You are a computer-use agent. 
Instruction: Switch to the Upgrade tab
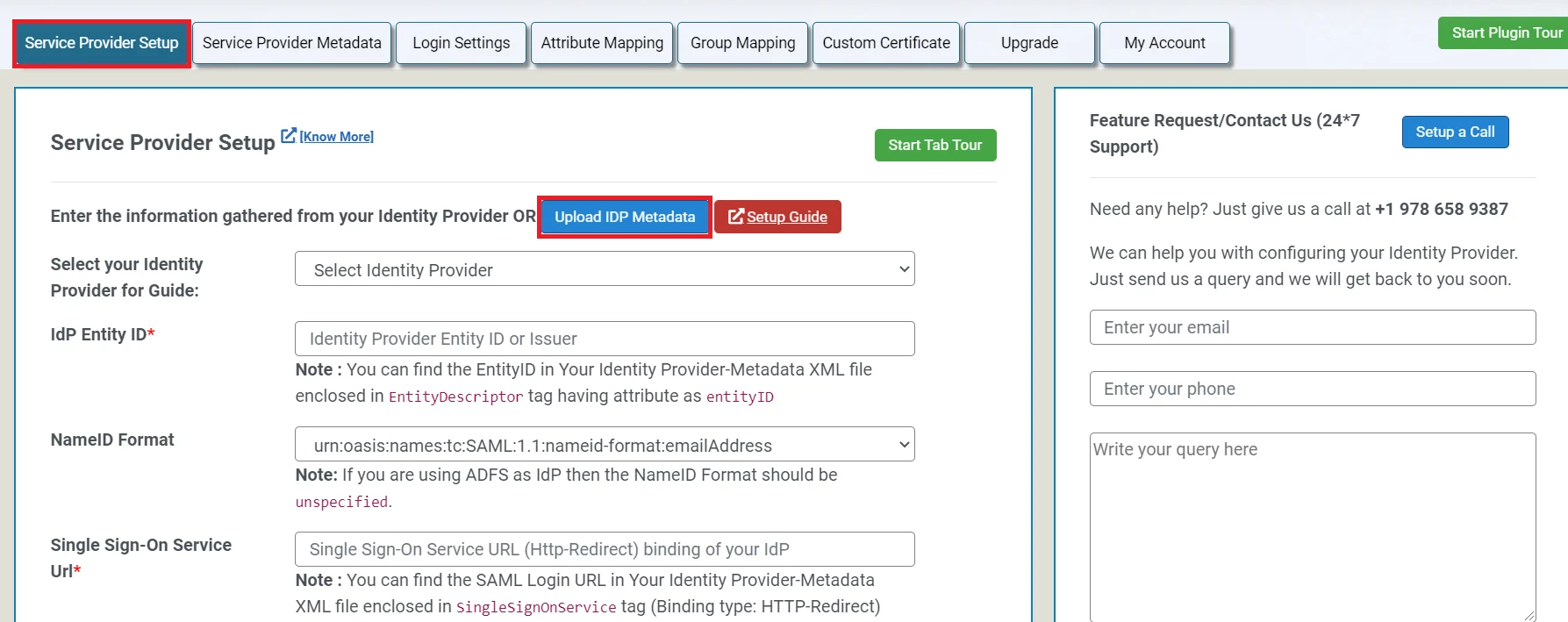point(1029,43)
